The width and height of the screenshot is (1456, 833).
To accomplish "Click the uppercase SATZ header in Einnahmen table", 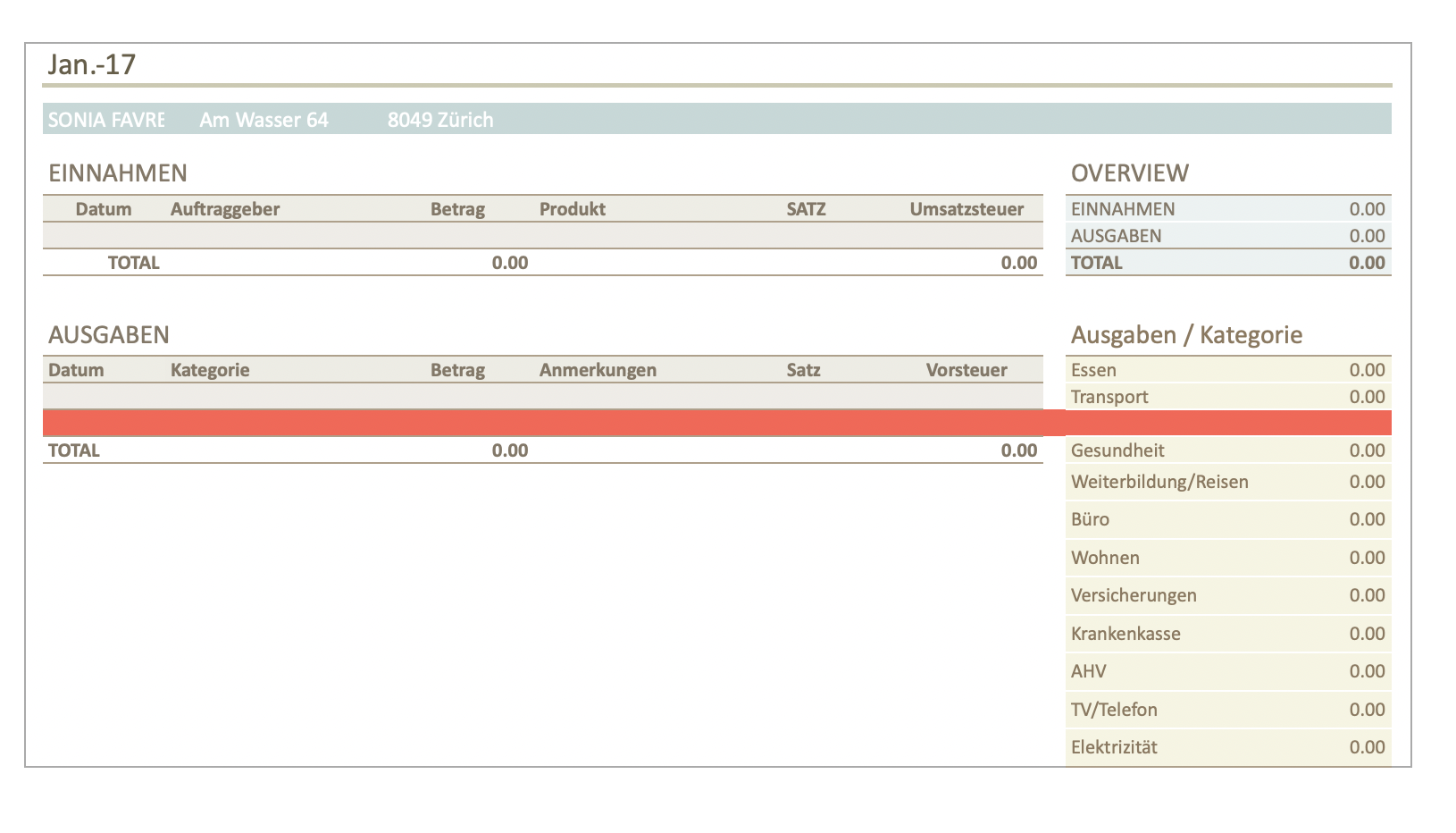I will (x=806, y=209).
